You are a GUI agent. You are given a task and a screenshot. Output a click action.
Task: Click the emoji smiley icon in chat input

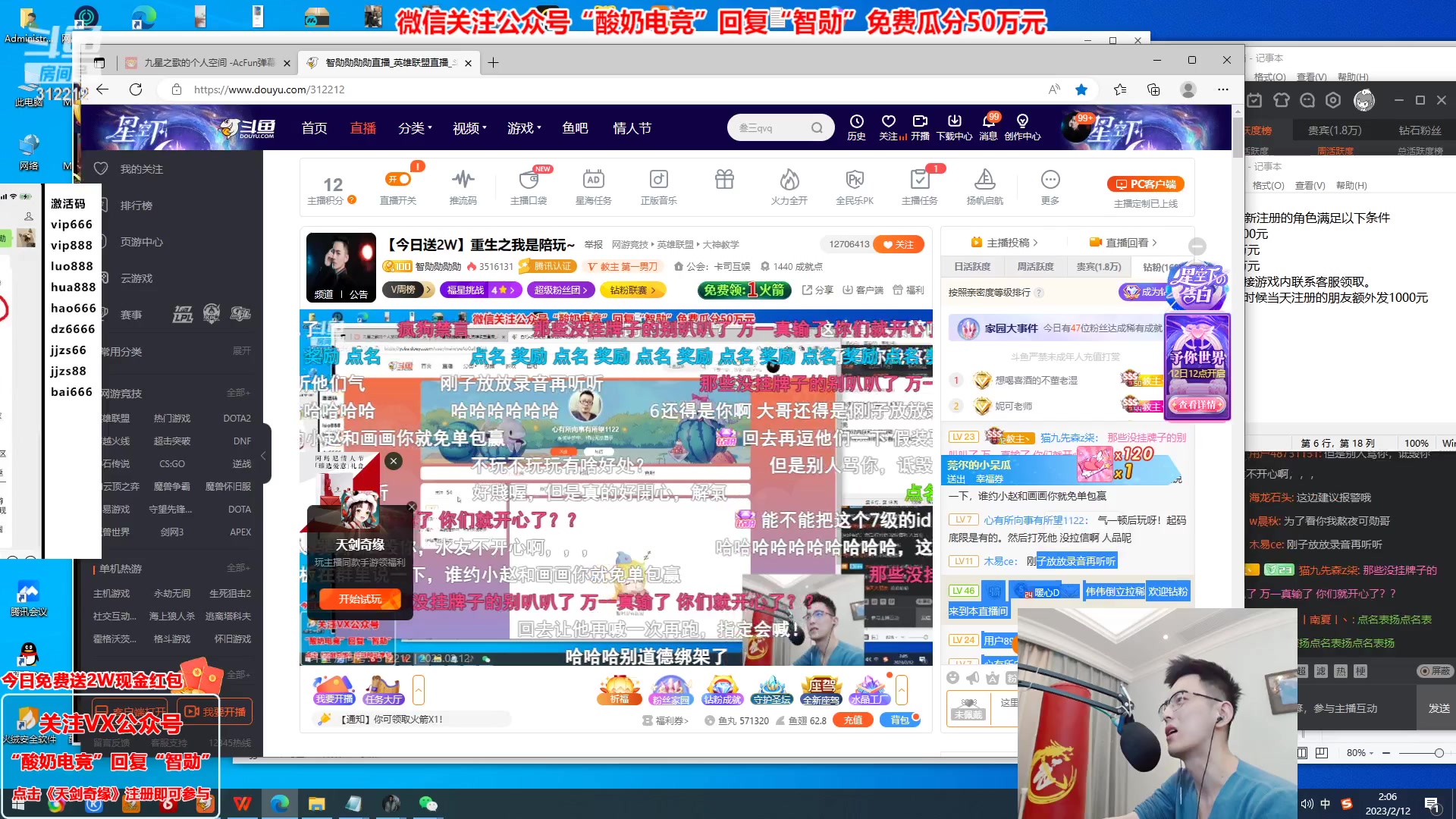click(x=953, y=677)
